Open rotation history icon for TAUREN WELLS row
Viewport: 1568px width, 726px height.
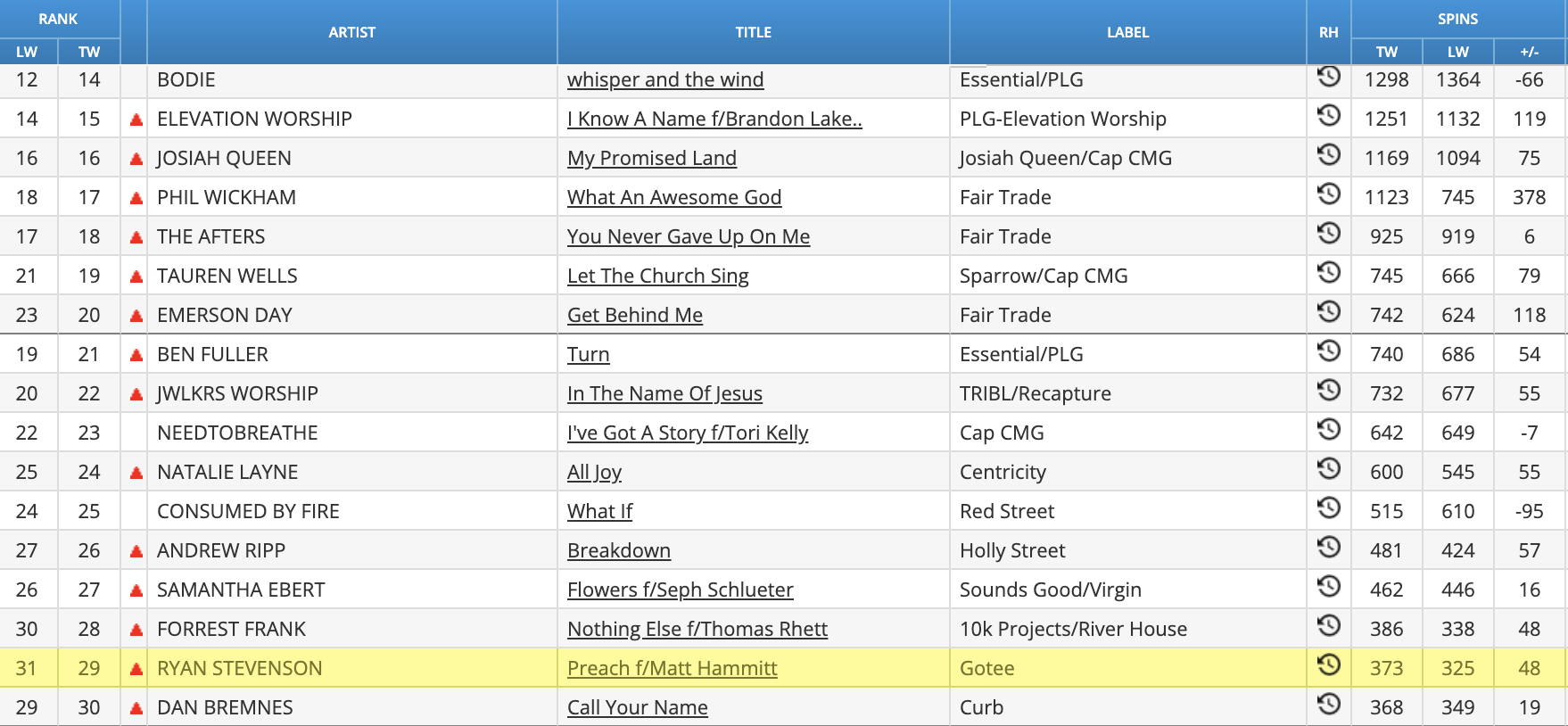(1329, 273)
